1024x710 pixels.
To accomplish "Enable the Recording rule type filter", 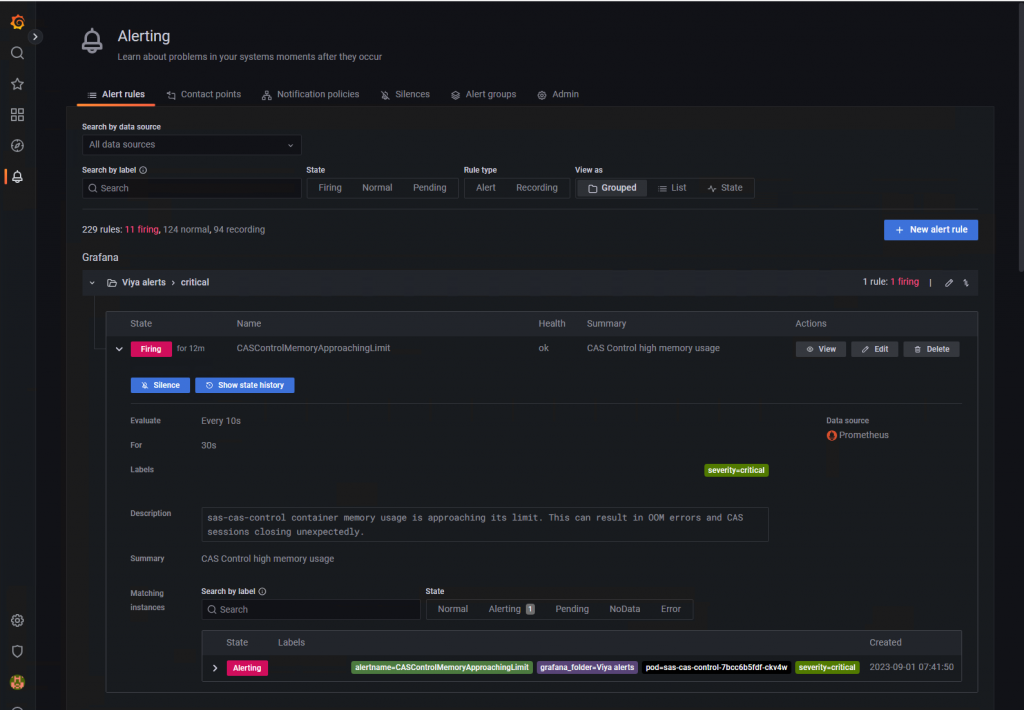I will click(x=537, y=187).
